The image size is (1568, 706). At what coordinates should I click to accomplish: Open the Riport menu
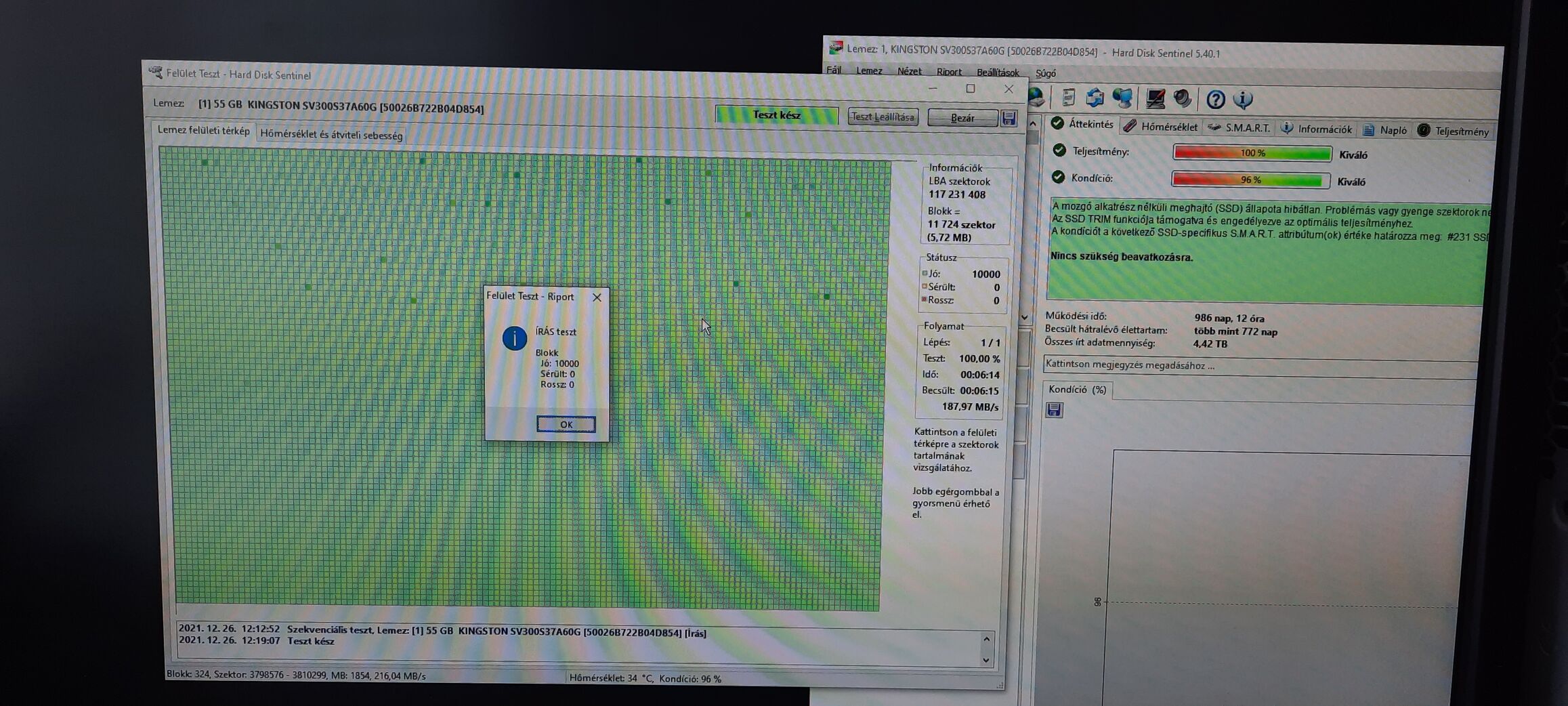point(949,72)
